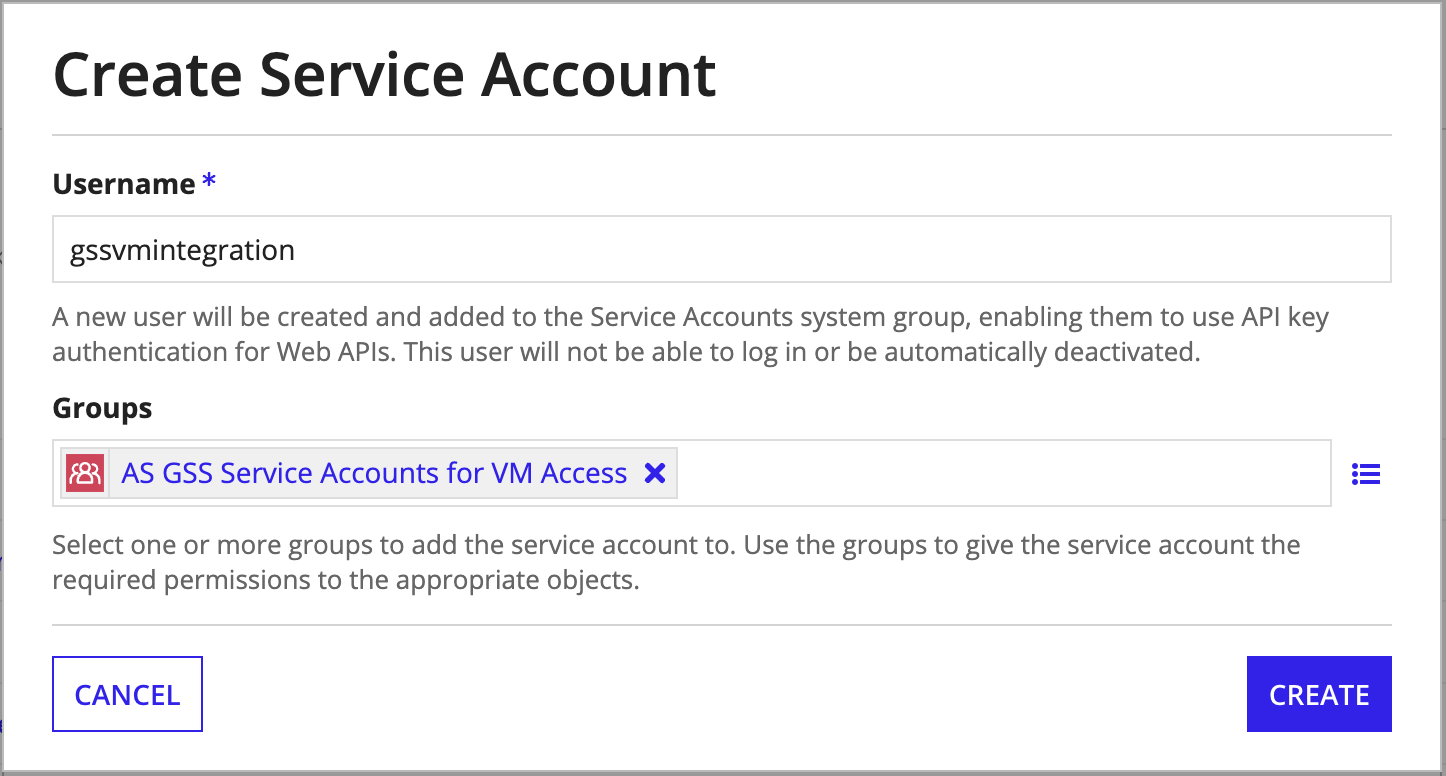
Task: Click the Username label
Action: 124,184
